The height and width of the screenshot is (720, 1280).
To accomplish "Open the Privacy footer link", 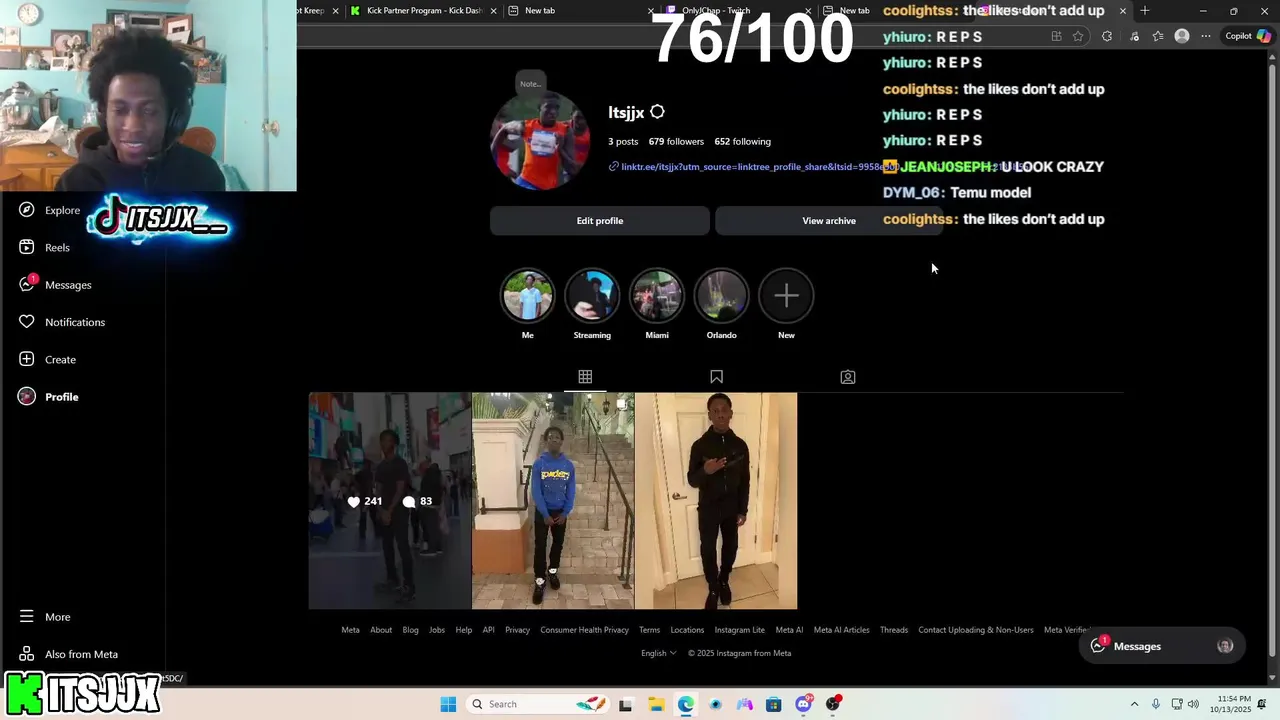I will click(x=517, y=630).
